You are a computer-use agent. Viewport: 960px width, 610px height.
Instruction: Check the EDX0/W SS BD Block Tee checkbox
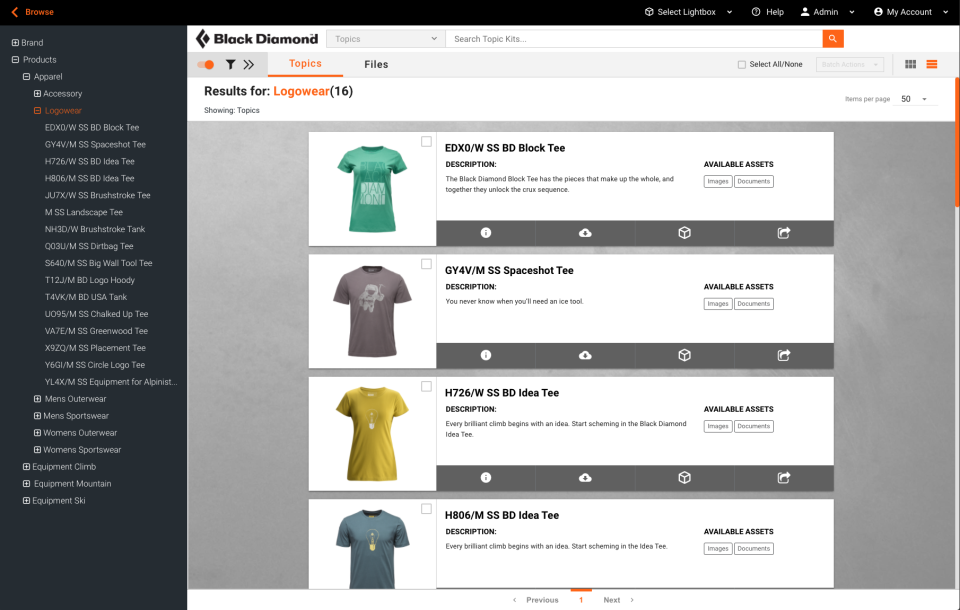[x=426, y=141]
